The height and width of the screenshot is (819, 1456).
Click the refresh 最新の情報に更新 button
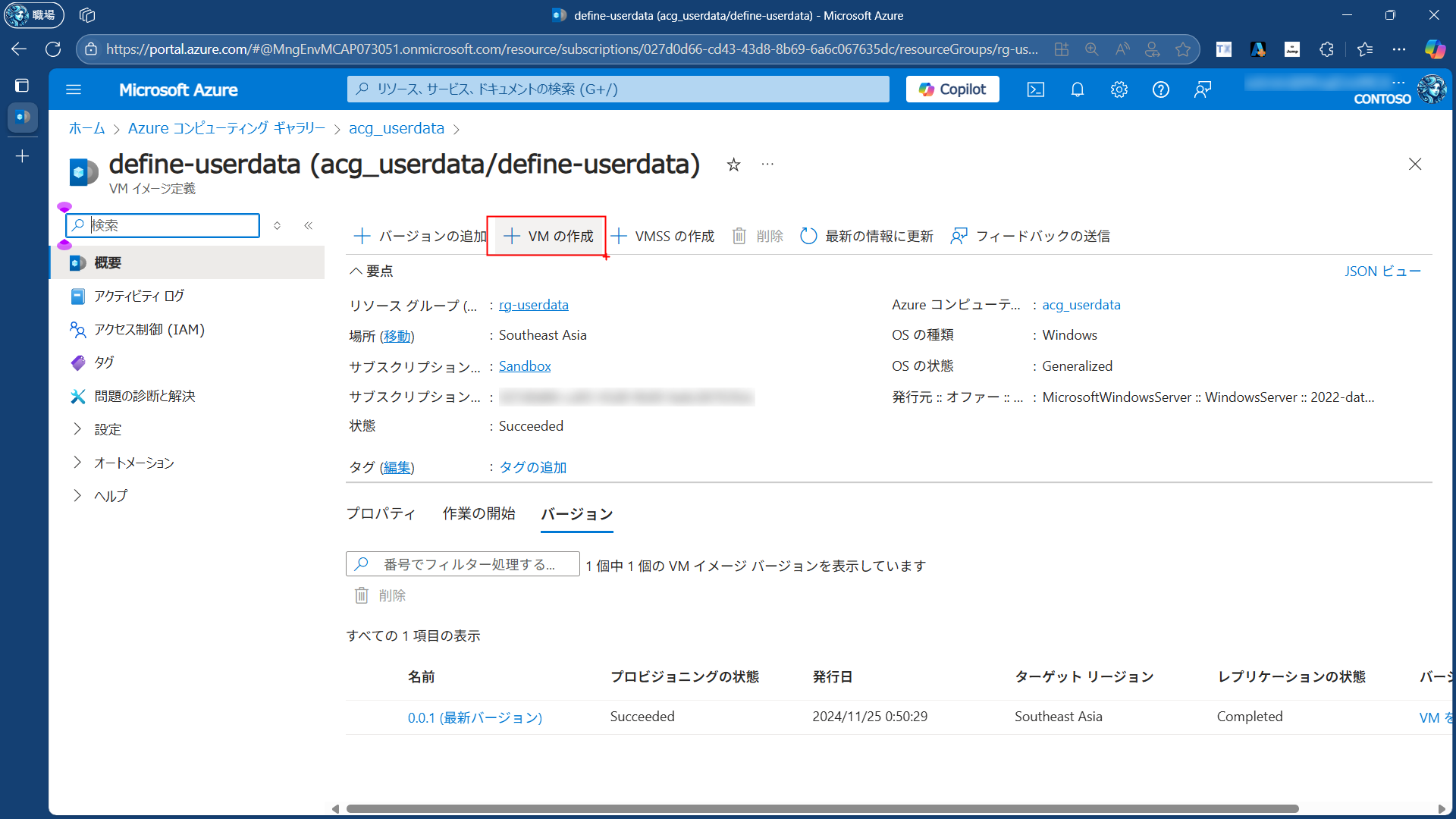[x=867, y=236]
